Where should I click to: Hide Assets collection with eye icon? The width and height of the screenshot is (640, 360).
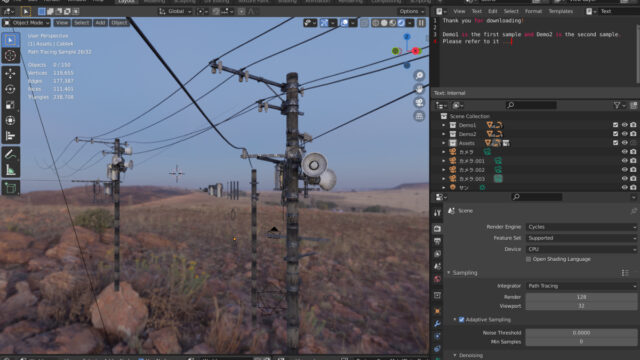(x=624, y=143)
